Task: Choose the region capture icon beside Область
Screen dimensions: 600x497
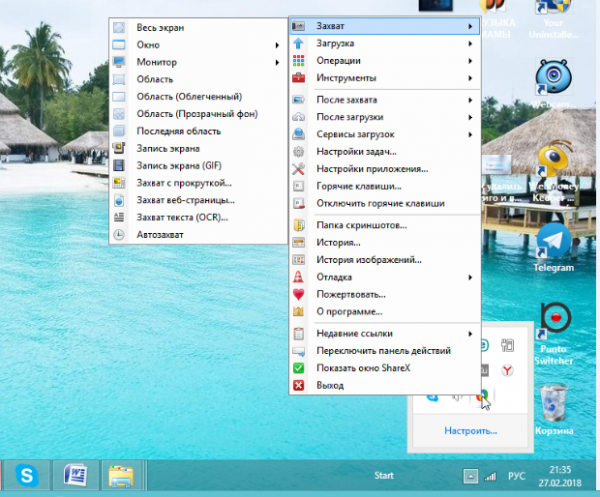Action: pyautogui.click(x=119, y=79)
